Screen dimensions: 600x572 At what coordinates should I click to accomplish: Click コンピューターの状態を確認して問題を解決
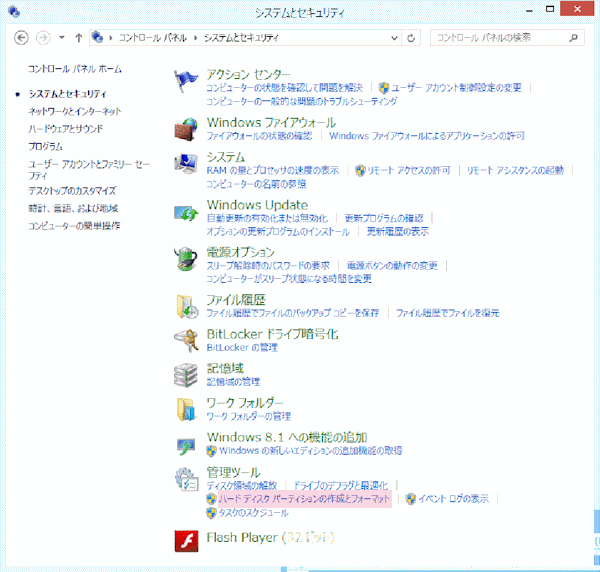point(284,88)
